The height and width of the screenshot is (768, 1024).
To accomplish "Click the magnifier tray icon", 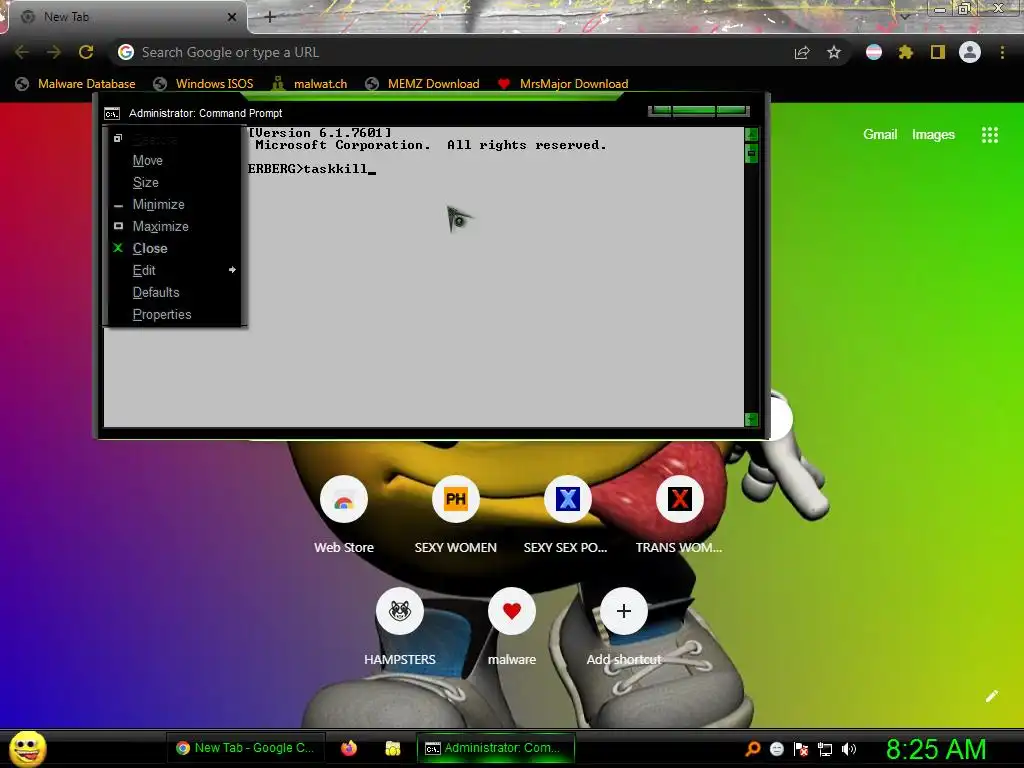I will (x=752, y=749).
